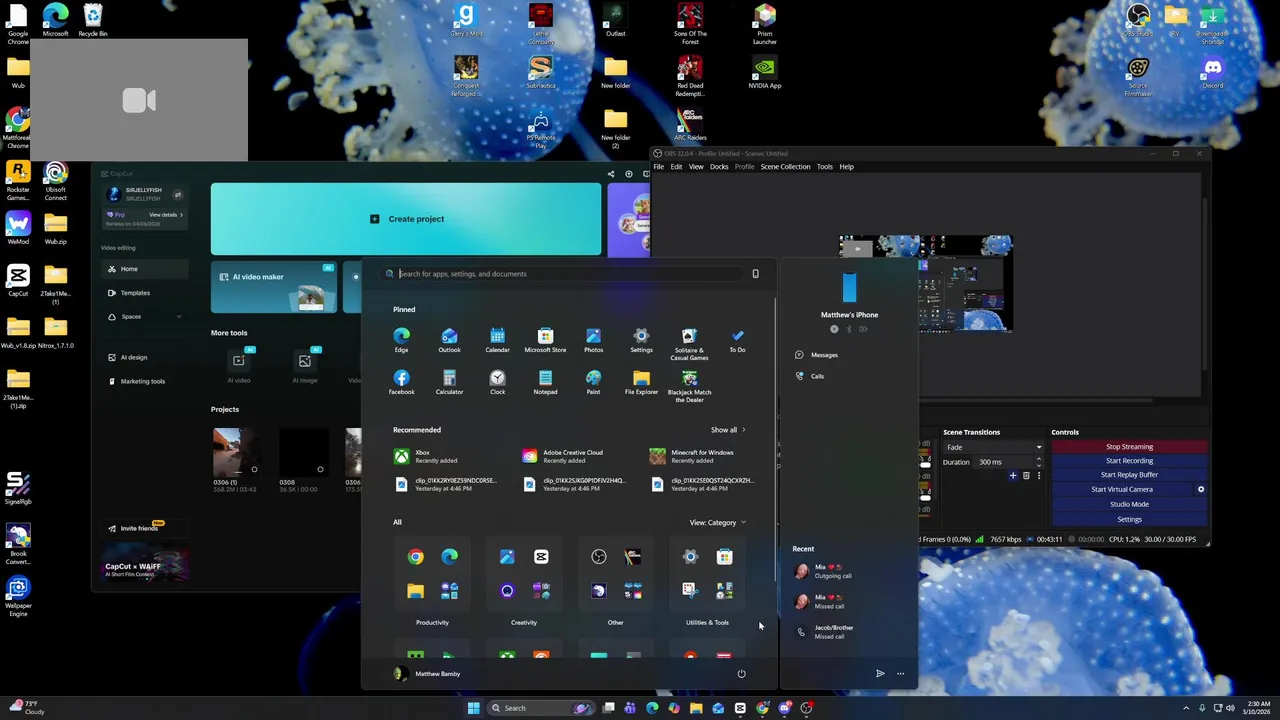Open View details in CapCut Pro badge
This screenshot has width=1280, height=720.
pyautogui.click(x=166, y=215)
